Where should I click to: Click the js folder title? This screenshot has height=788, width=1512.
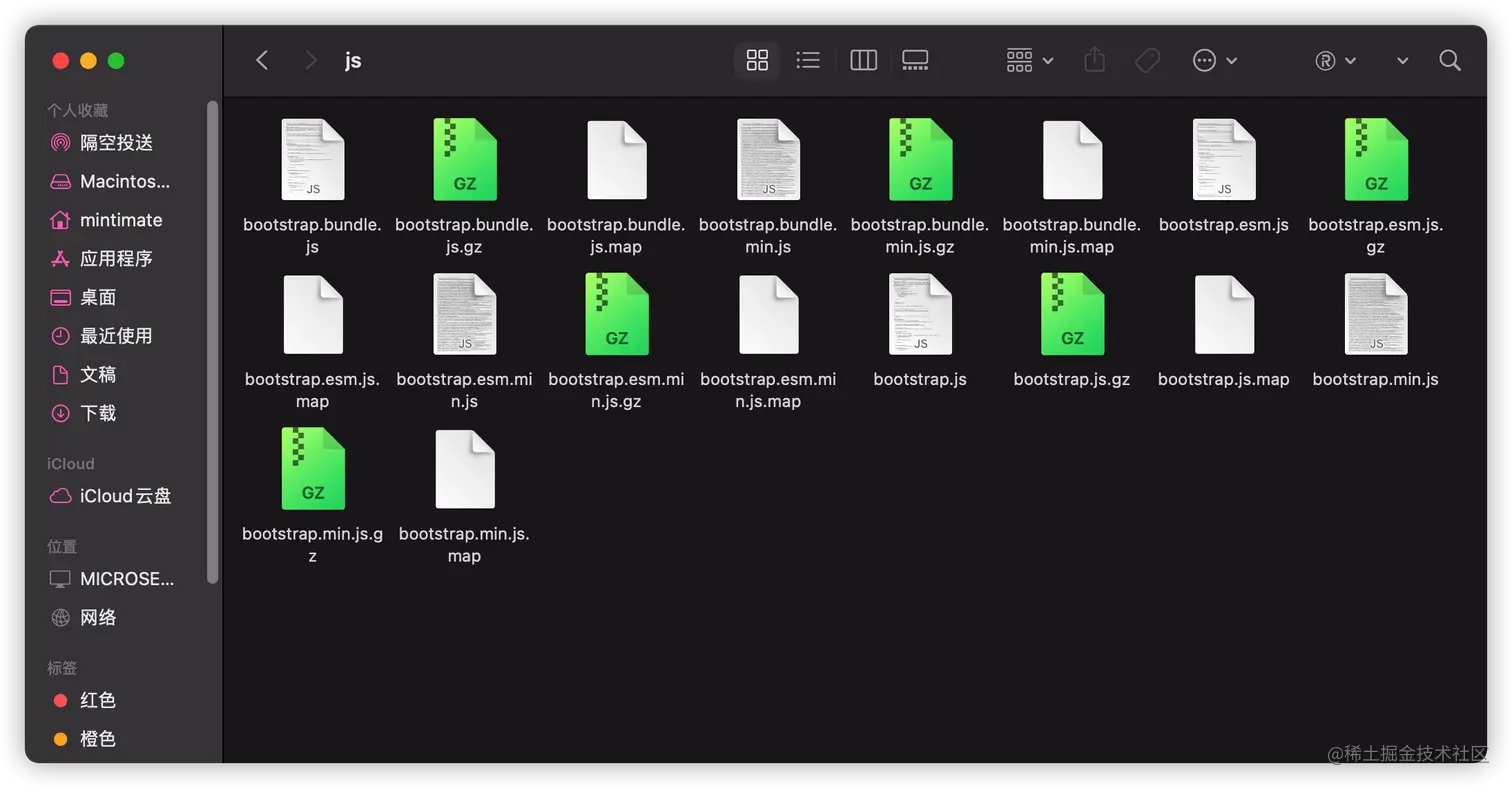pos(353,60)
